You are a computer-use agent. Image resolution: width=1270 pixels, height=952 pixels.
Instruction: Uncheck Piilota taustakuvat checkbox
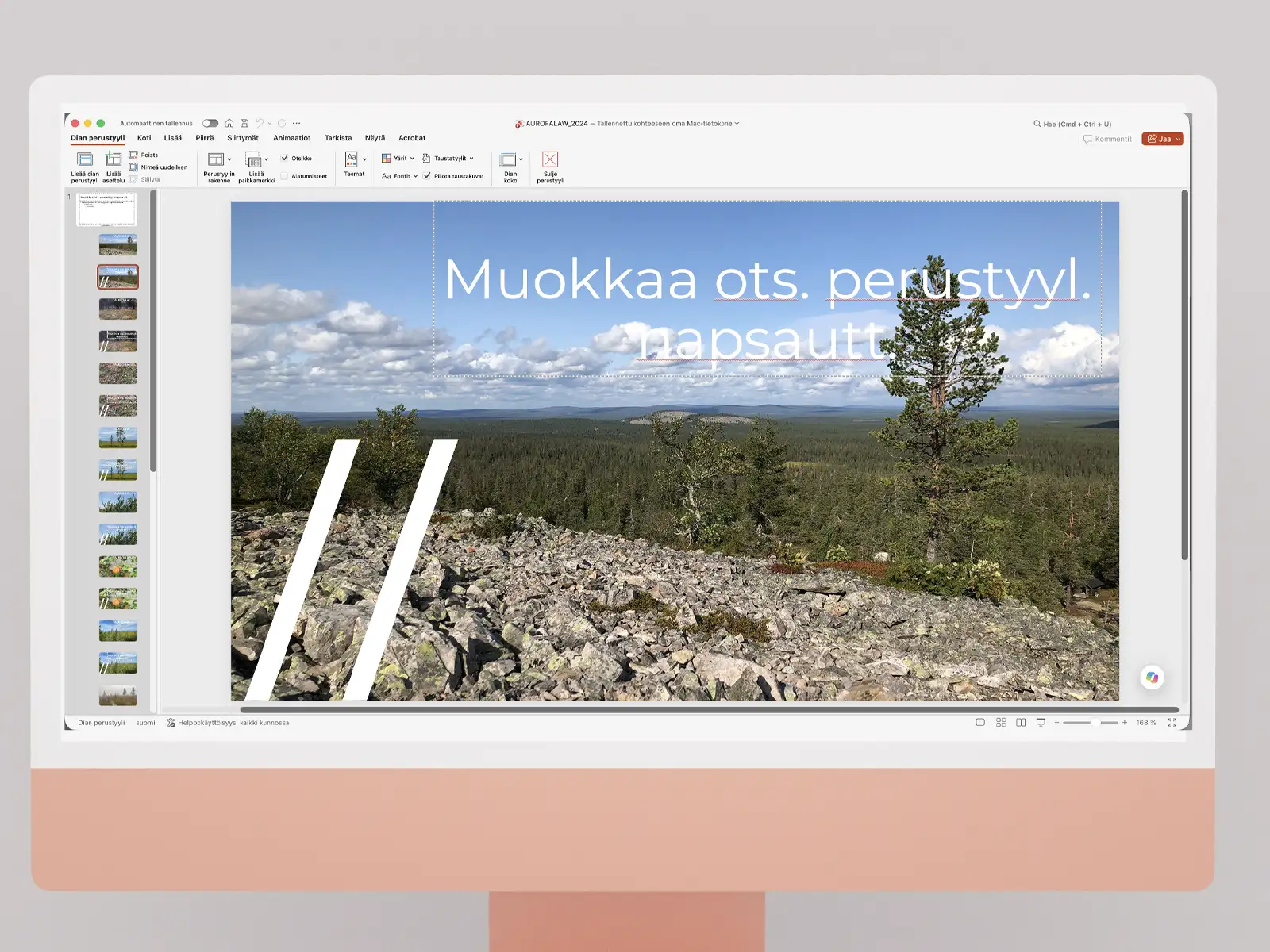tap(427, 176)
